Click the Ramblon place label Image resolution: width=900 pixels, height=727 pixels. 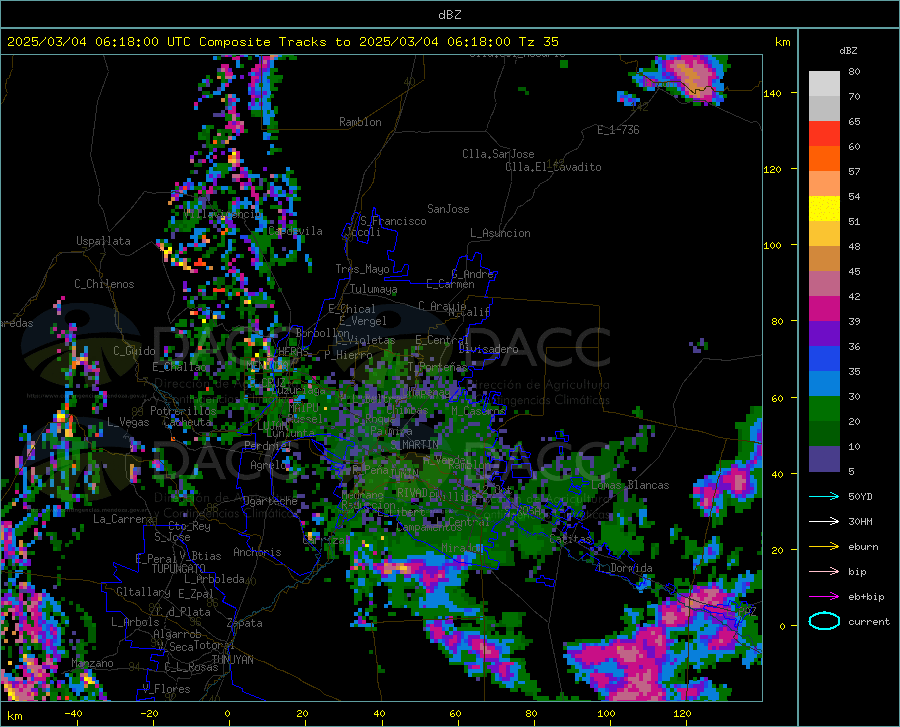click(360, 122)
